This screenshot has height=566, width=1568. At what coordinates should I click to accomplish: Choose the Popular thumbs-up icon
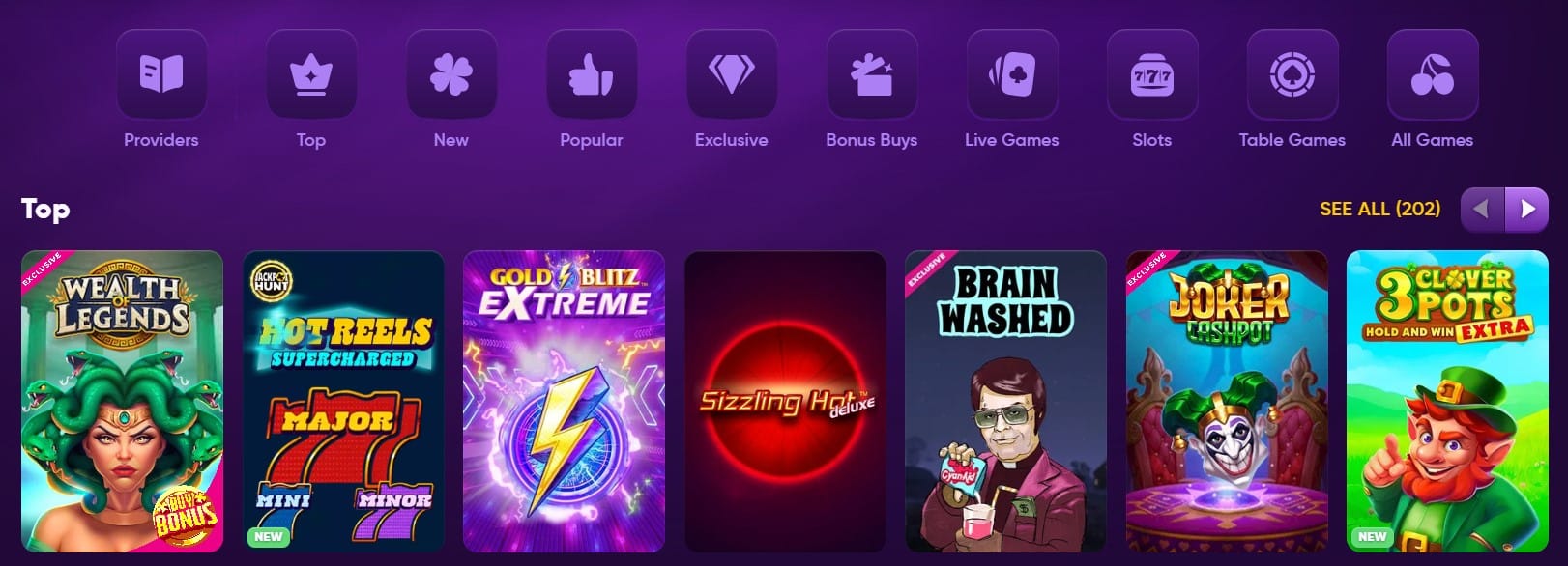point(592,74)
